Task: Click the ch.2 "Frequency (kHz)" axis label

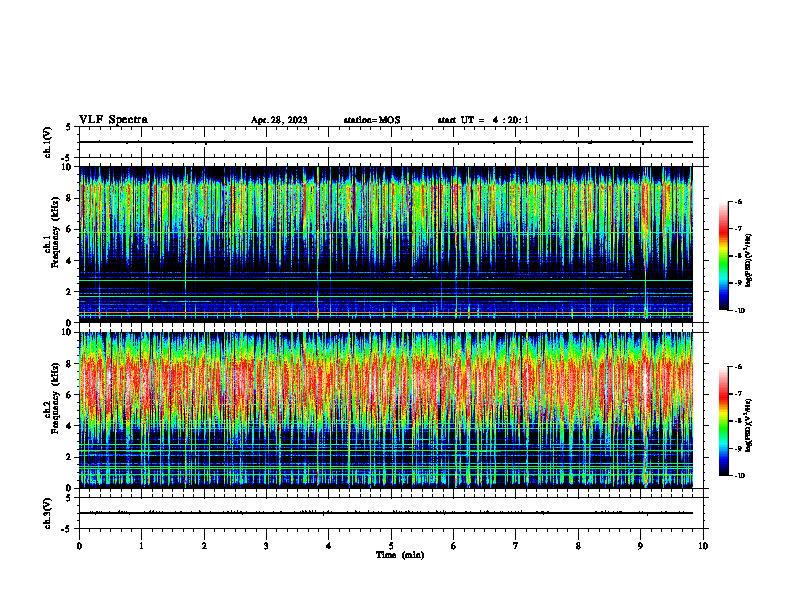Action: [55, 398]
